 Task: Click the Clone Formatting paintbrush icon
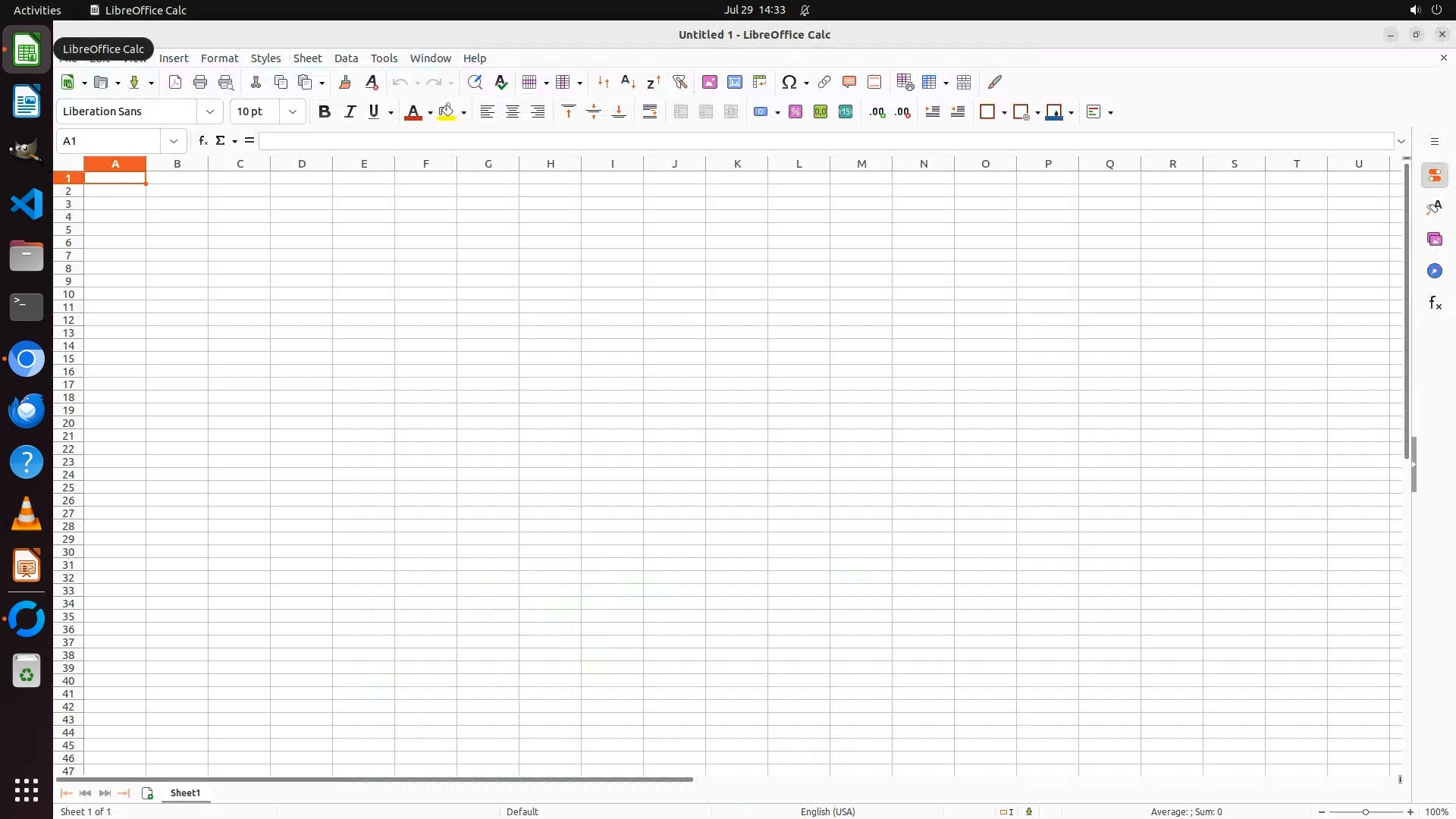(x=344, y=82)
